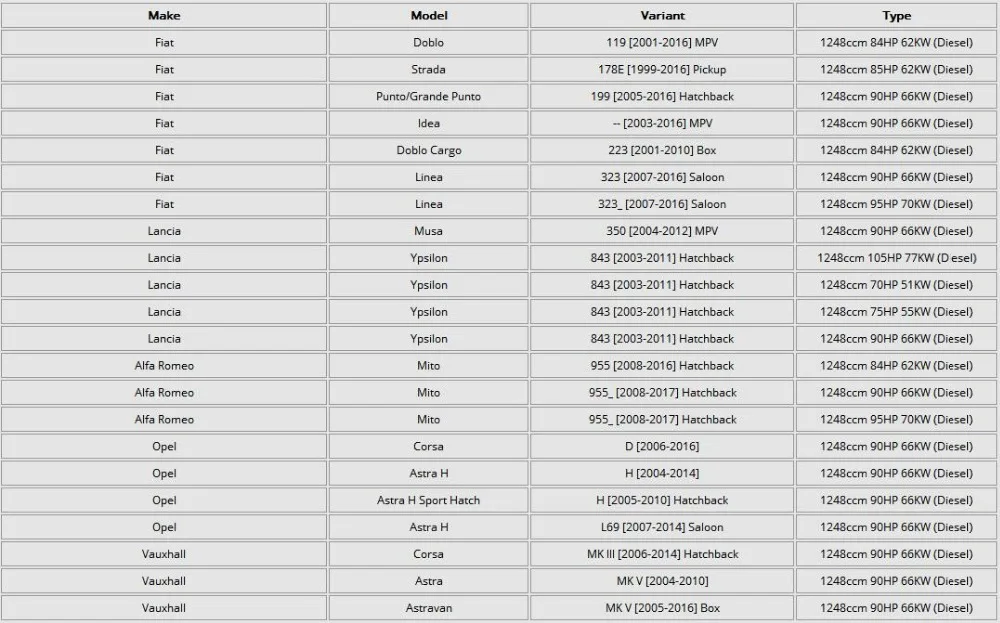Click the Musa model cell
Image resolution: width=1000 pixels, height=623 pixels.
pyautogui.click(x=429, y=231)
